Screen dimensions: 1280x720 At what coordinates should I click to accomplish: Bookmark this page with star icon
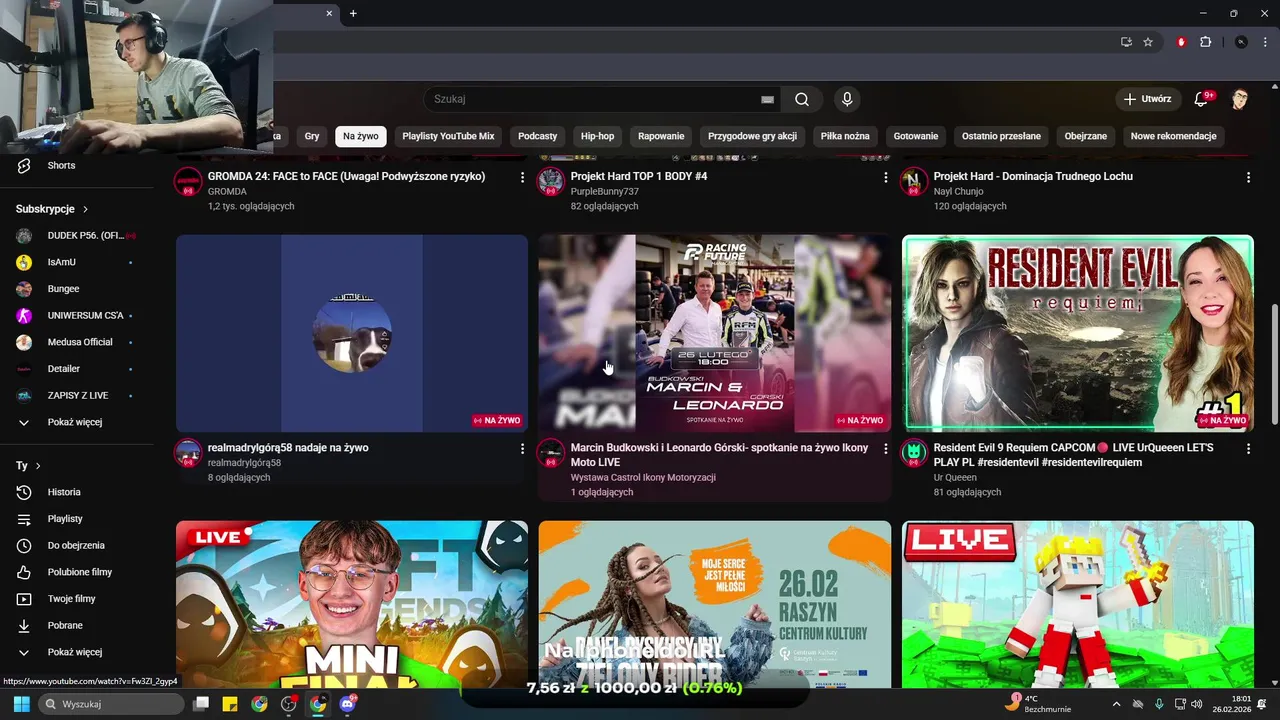coord(1148,42)
